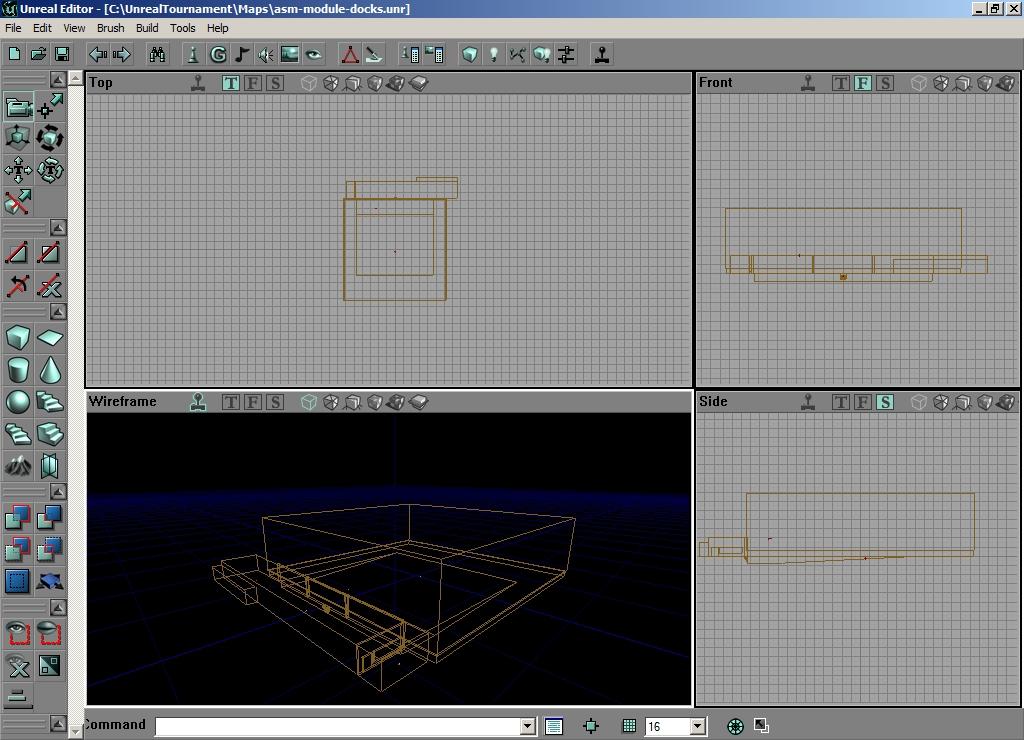Screen dimensions: 1024x740
Task: Choose the Cylinder brush builder
Action: (x=18, y=370)
